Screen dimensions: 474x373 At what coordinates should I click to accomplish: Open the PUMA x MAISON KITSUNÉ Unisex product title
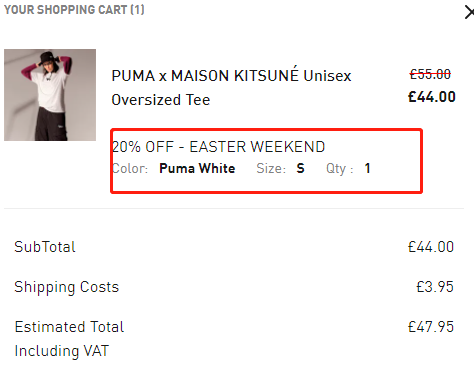tap(231, 75)
